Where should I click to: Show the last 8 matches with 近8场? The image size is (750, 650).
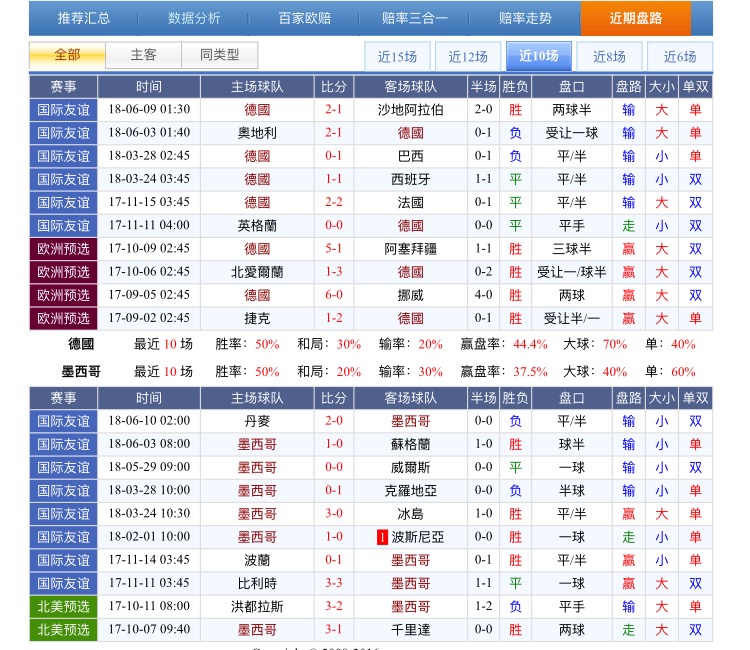[x=609, y=56]
